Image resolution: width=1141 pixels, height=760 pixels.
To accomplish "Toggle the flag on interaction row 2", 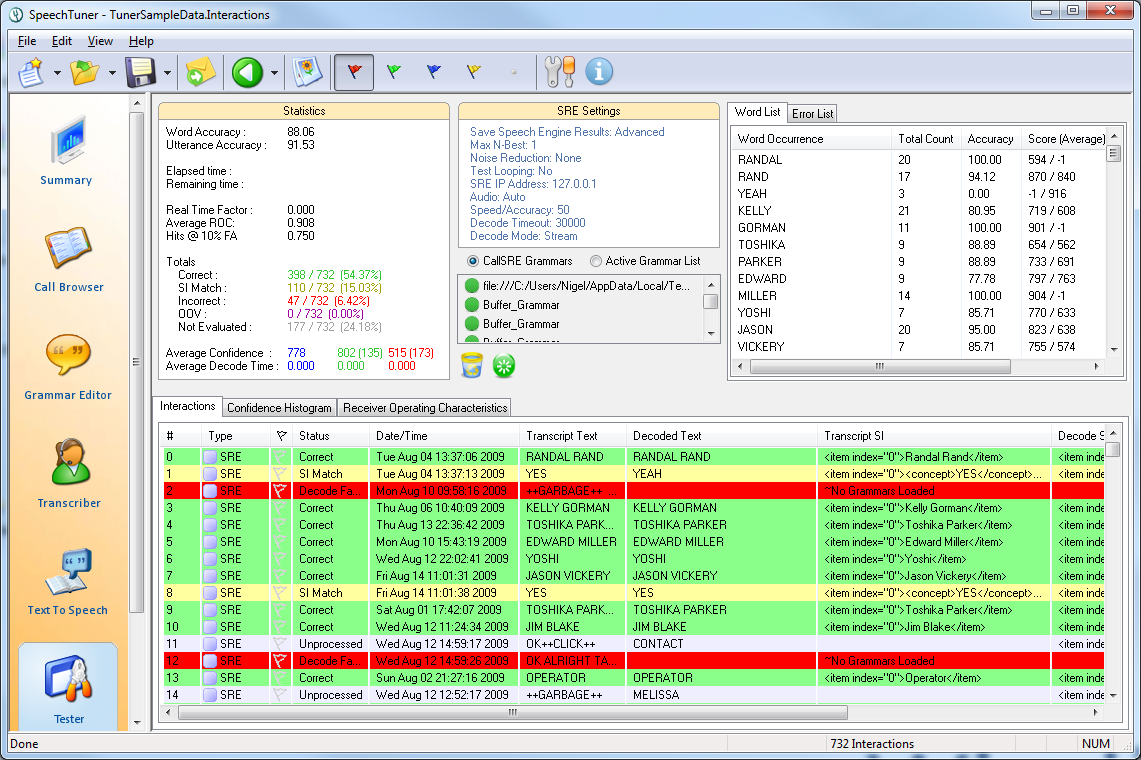I will coord(280,491).
